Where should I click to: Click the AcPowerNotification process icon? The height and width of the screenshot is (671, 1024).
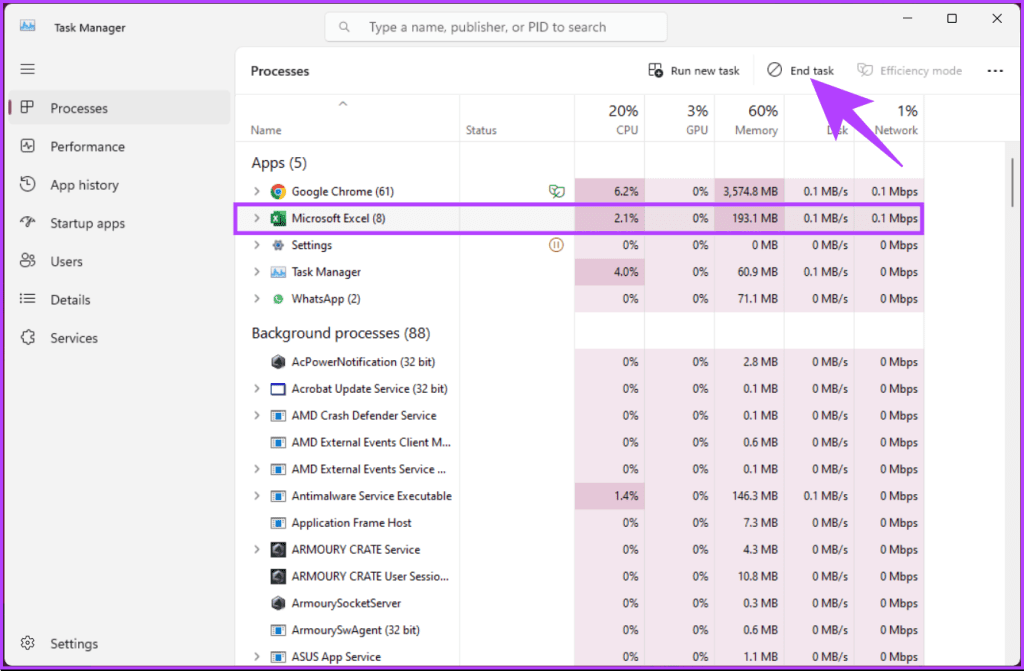click(278, 362)
